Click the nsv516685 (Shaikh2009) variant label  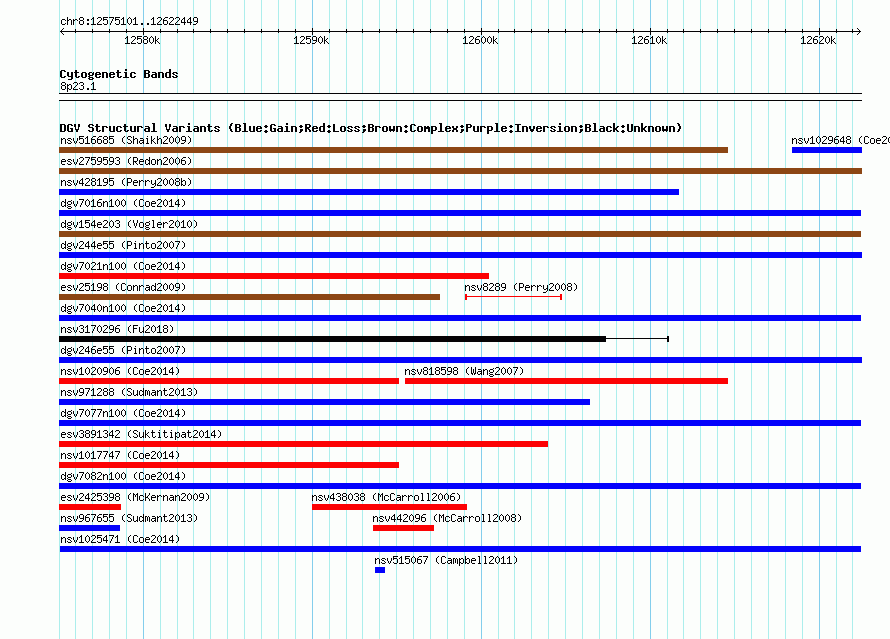(126, 140)
